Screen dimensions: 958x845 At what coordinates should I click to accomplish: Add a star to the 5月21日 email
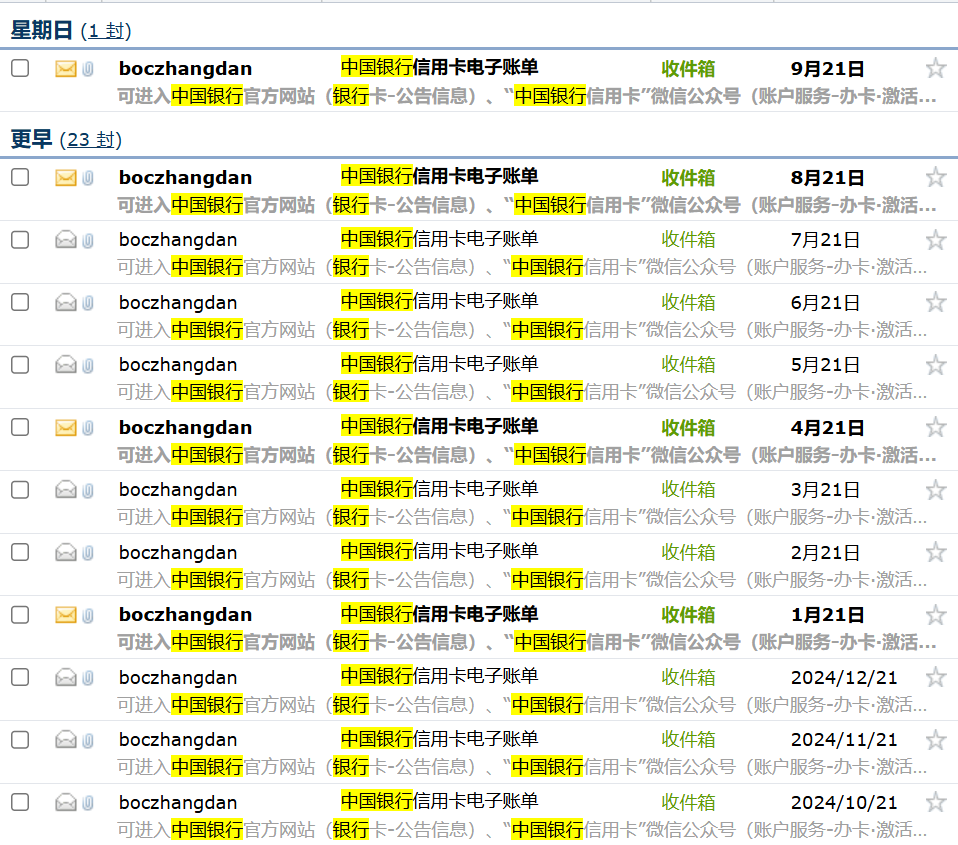point(935,365)
